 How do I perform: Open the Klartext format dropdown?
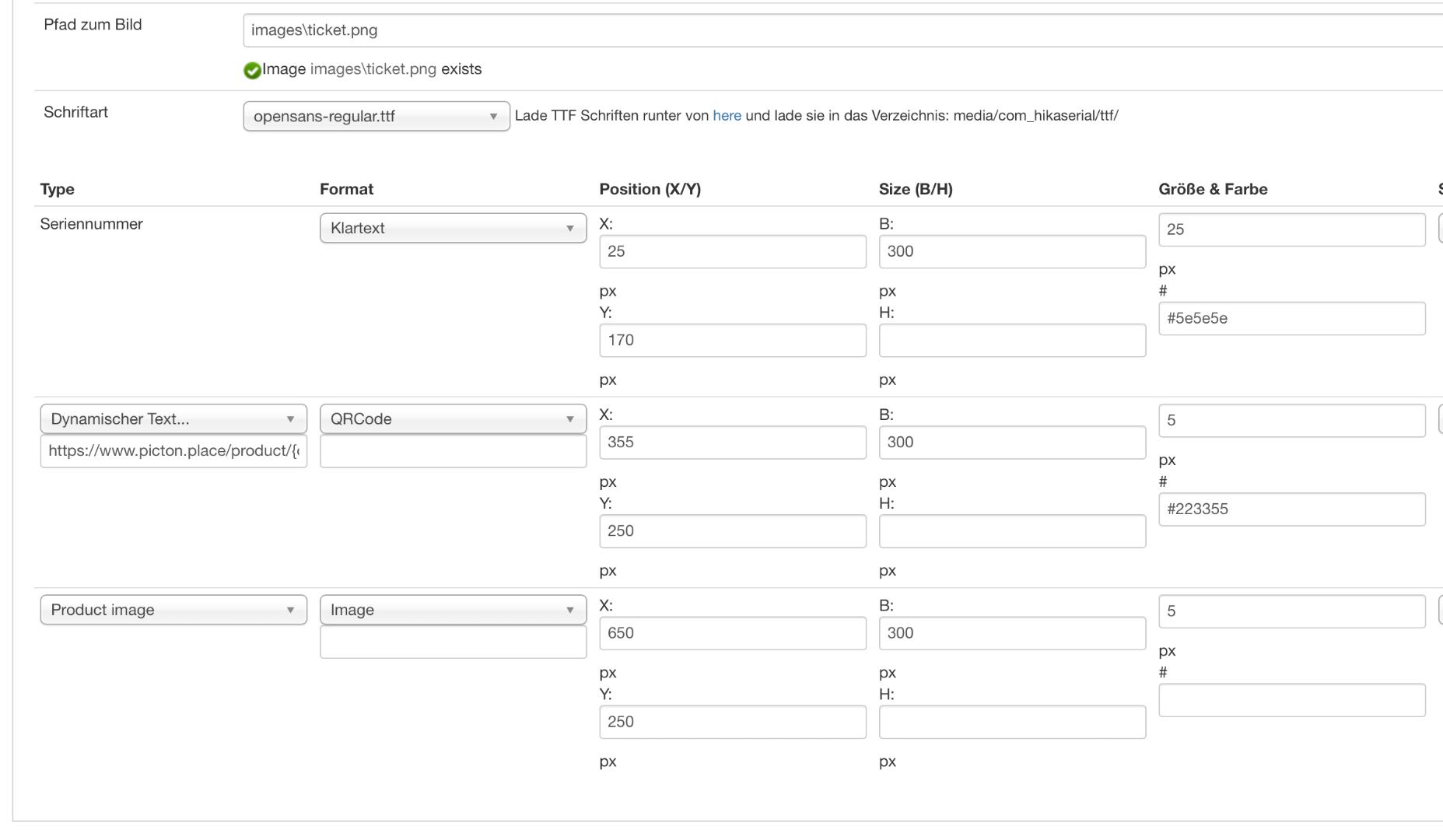pos(453,229)
